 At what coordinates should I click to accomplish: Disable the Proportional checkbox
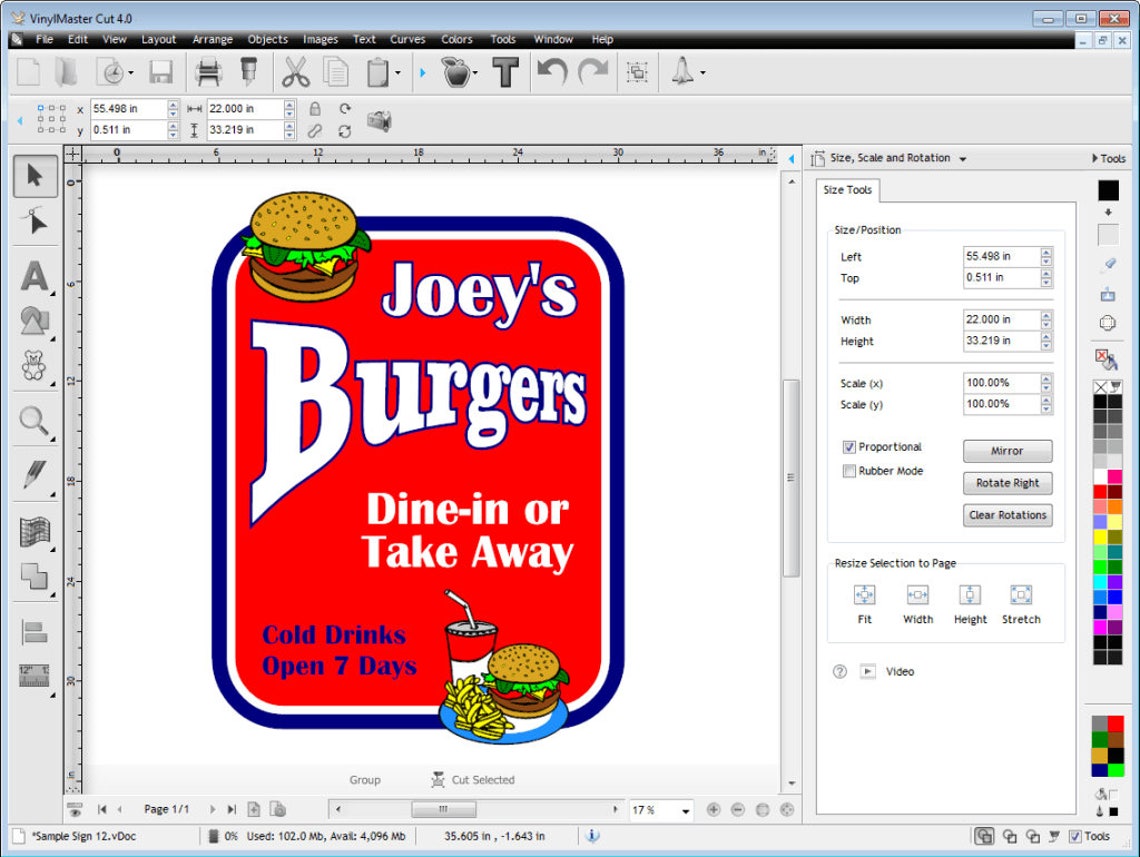pyautogui.click(x=849, y=447)
